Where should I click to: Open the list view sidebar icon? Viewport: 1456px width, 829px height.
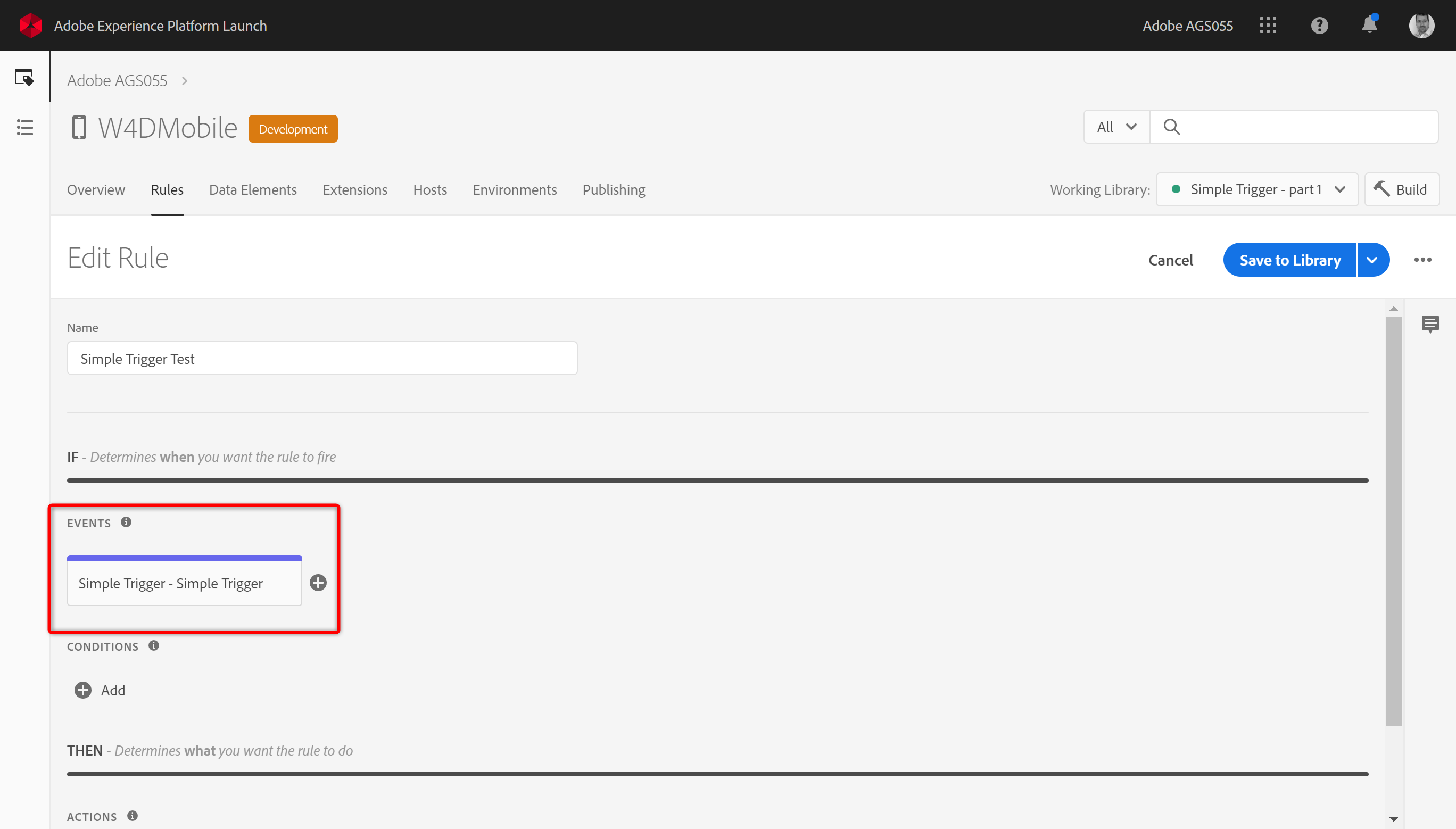24,127
